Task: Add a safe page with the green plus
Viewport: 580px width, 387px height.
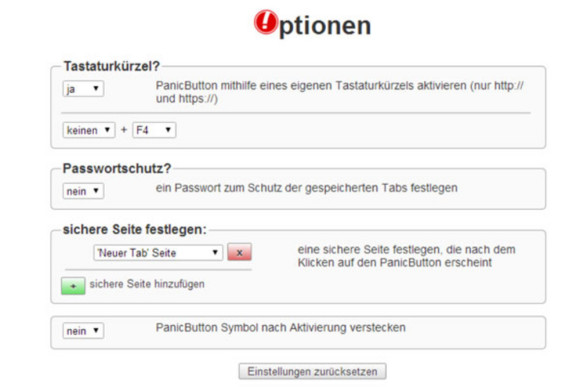Action: click(x=73, y=286)
